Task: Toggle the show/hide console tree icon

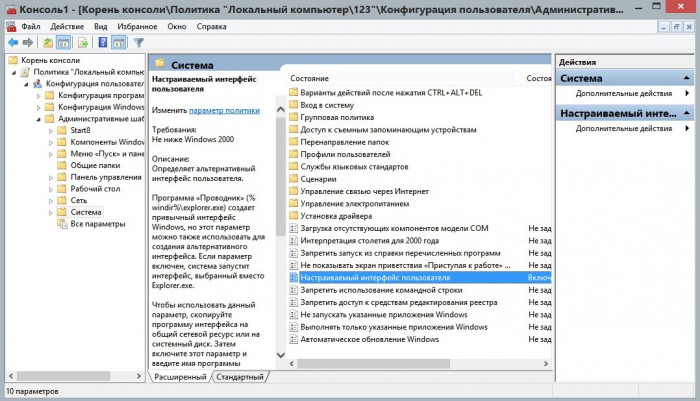Action: [63, 42]
